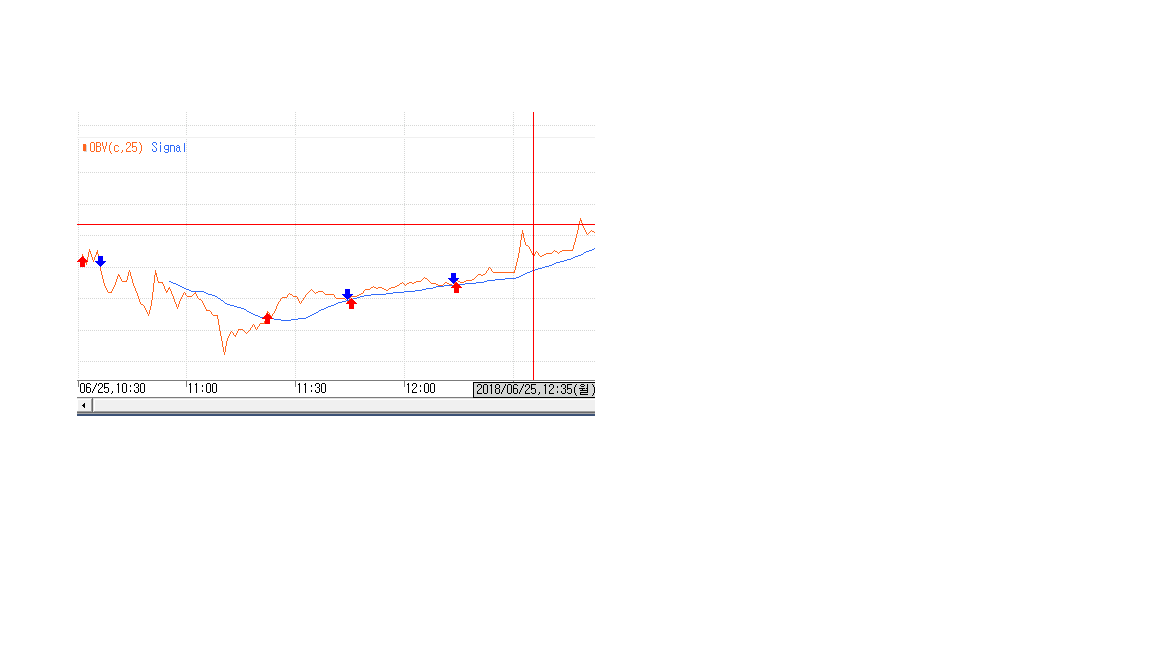The height and width of the screenshot is (648, 1152).
Task: Click the scrollbar left arrow button
Action: tap(84, 405)
